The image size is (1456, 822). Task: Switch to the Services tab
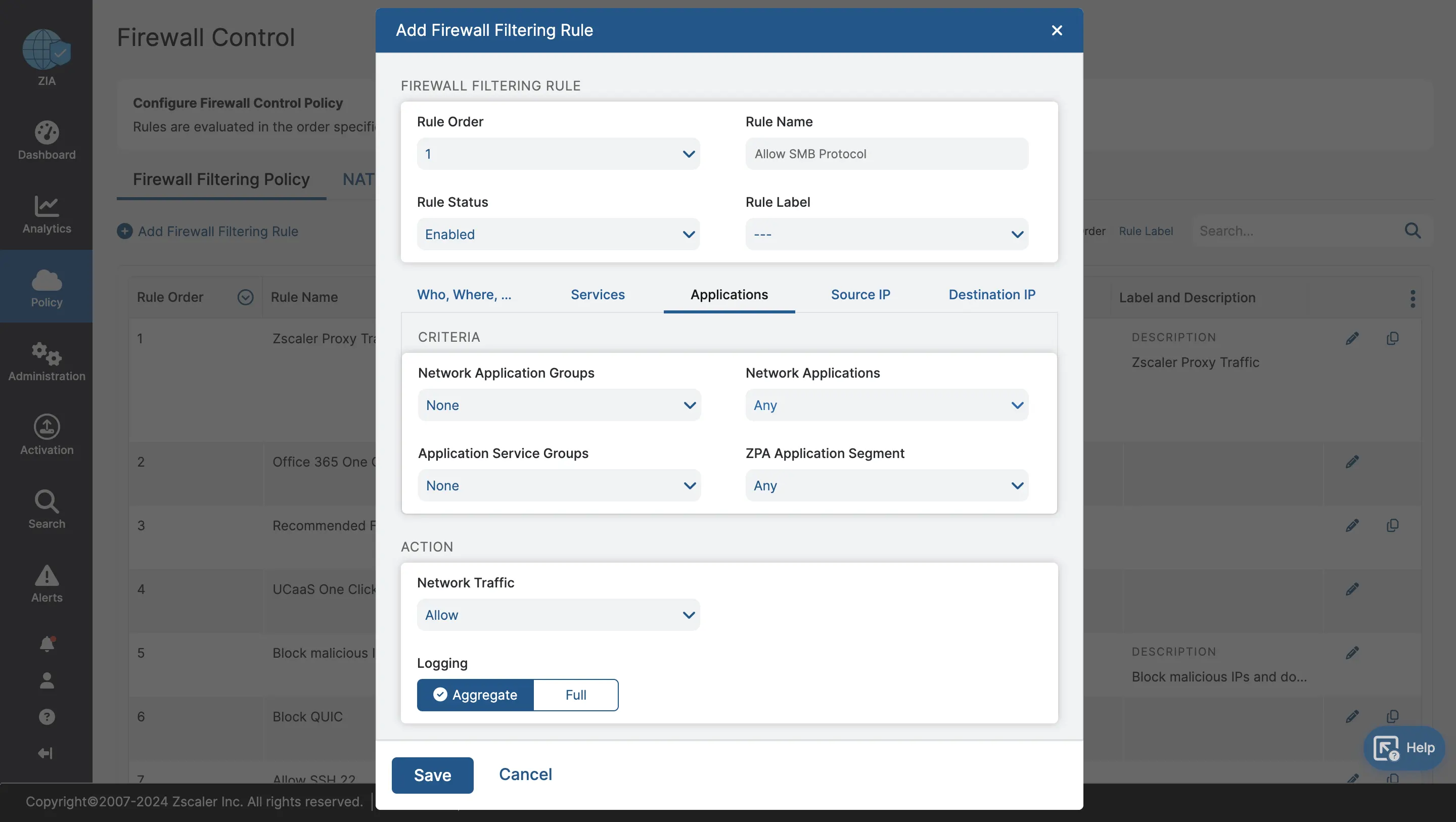(x=598, y=295)
